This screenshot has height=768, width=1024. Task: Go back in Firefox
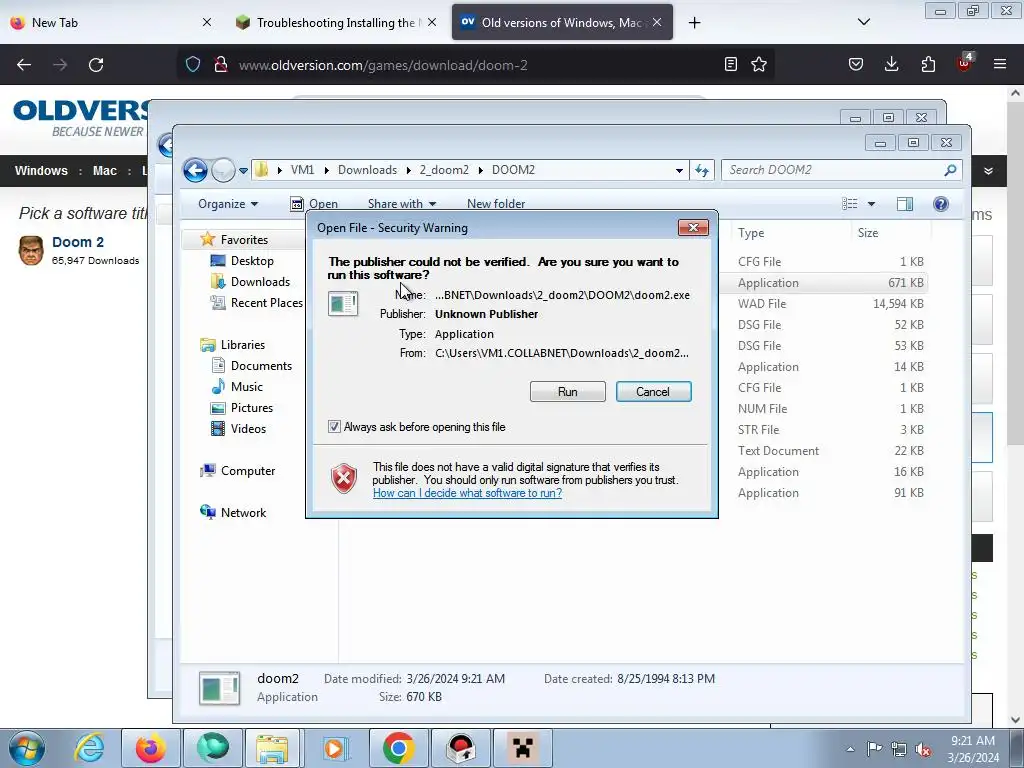coord(24,65)
